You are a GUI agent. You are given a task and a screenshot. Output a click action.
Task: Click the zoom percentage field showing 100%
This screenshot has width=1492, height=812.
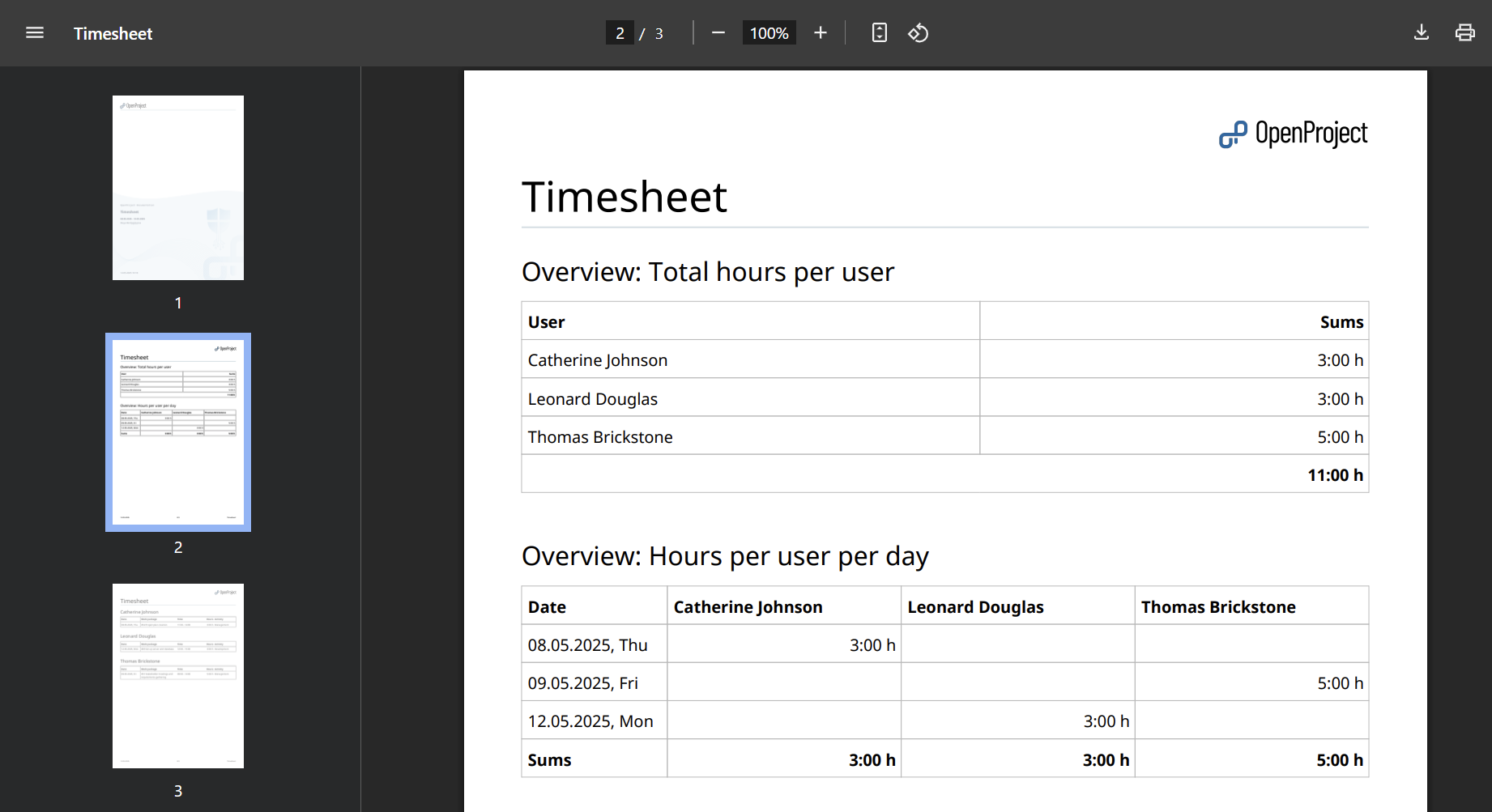[x=768, y=32]
